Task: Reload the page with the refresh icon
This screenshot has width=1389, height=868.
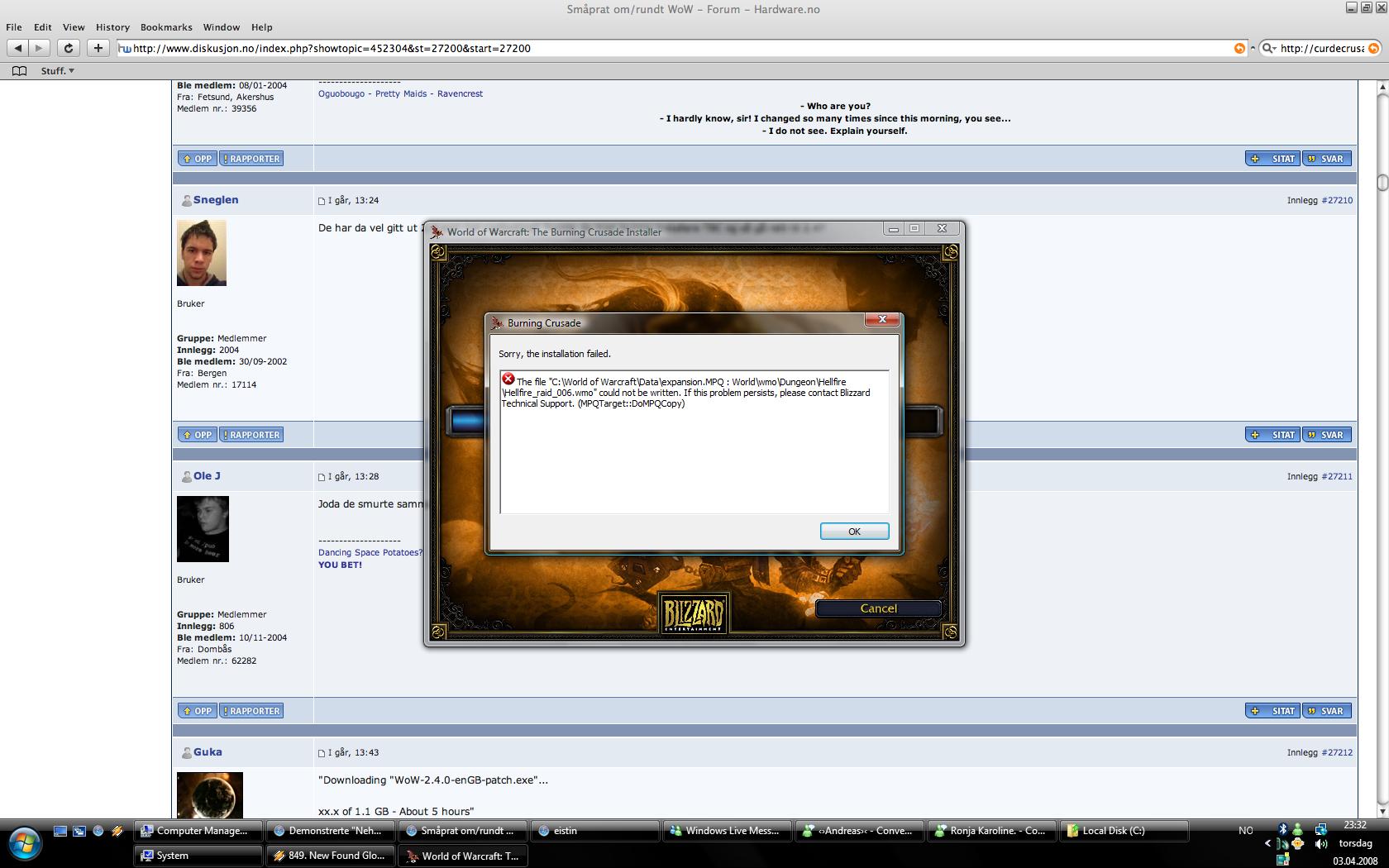Action: [x=69, y=48]
